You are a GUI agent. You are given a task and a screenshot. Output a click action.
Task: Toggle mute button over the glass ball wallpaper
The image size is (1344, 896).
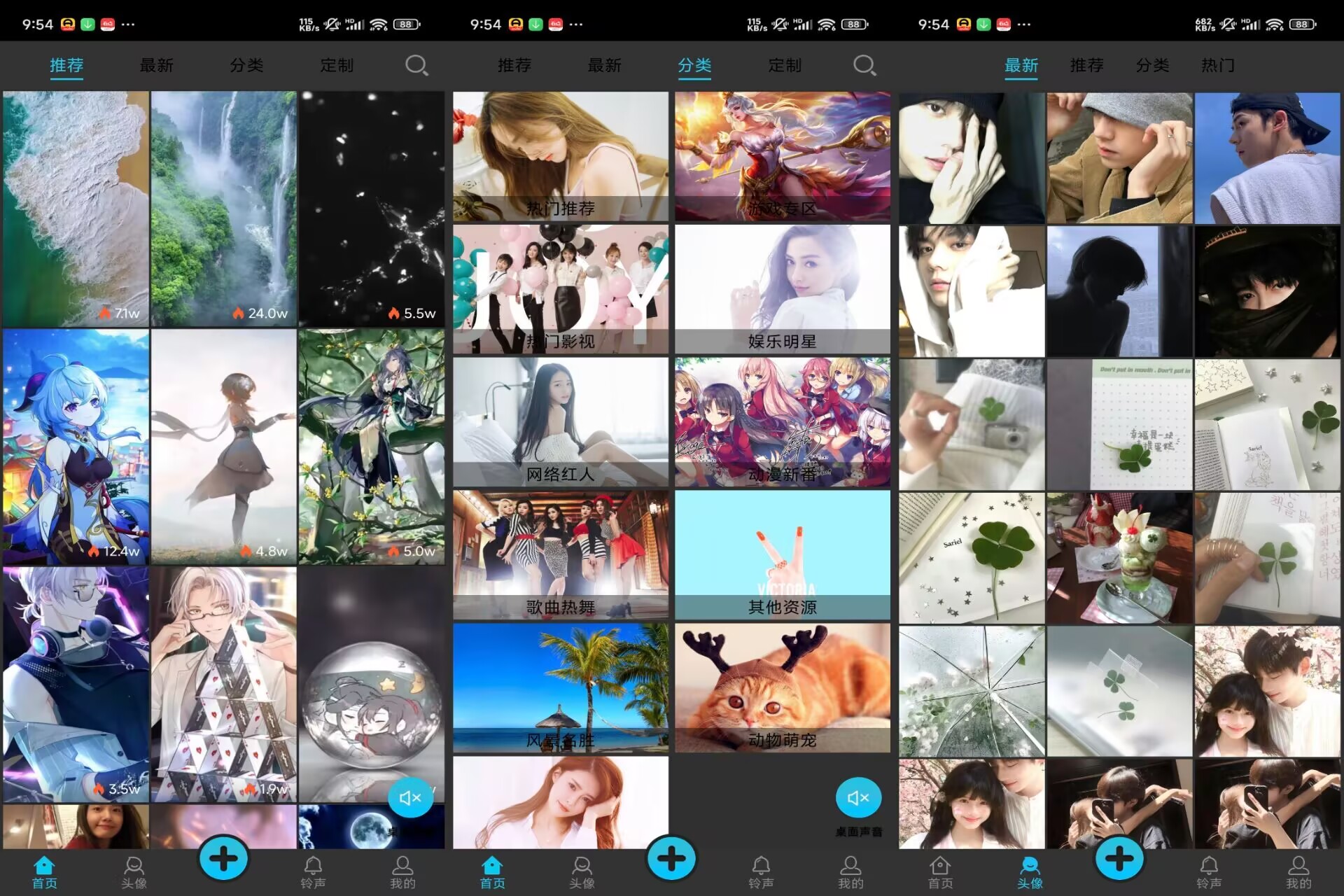[x=410, y=797]
